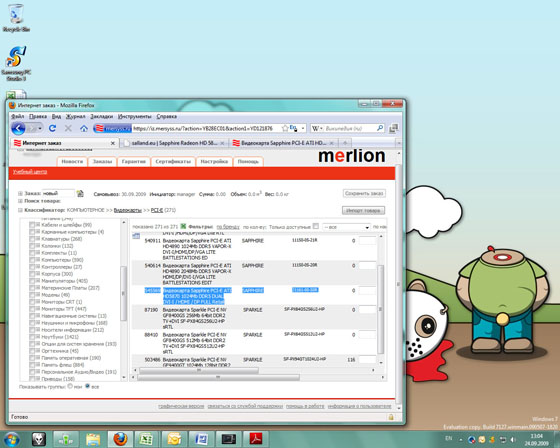The image size is (560, 448).
Task: Open Word from the taskbar
Action: (x=201, y=439)
